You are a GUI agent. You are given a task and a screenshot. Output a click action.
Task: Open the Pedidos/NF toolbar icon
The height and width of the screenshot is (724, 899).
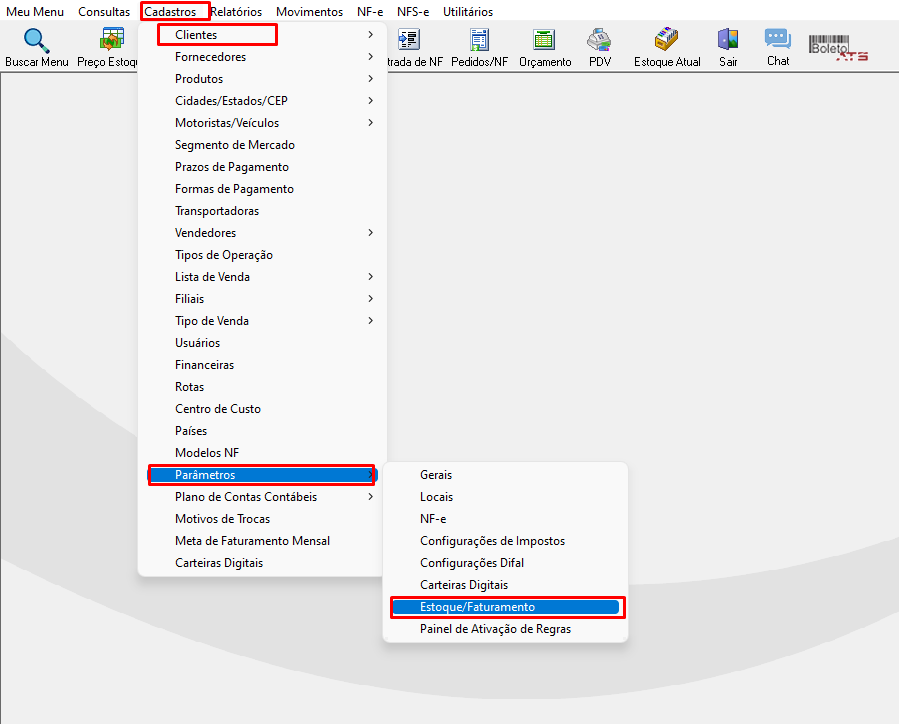479,40
